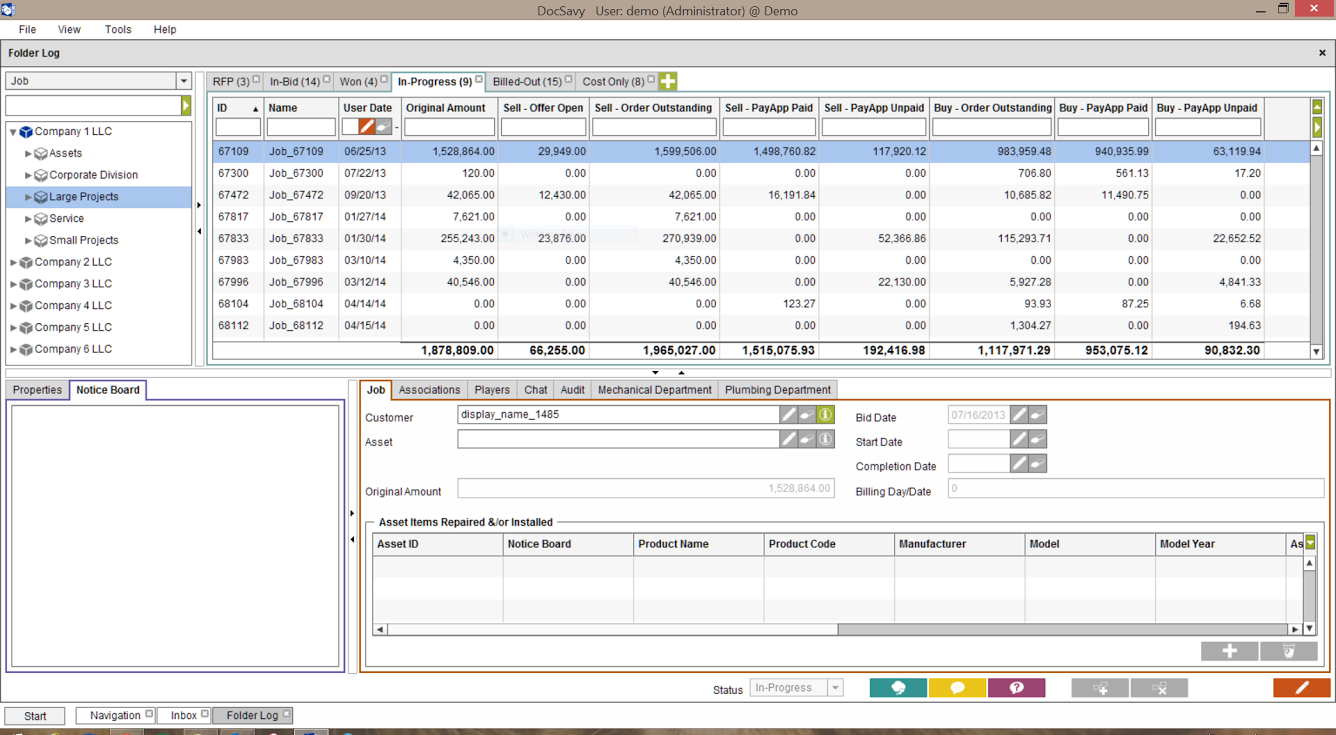Switch to the Navigation window tab
This screenshot has height=735, width=1336.
(115, 716)
